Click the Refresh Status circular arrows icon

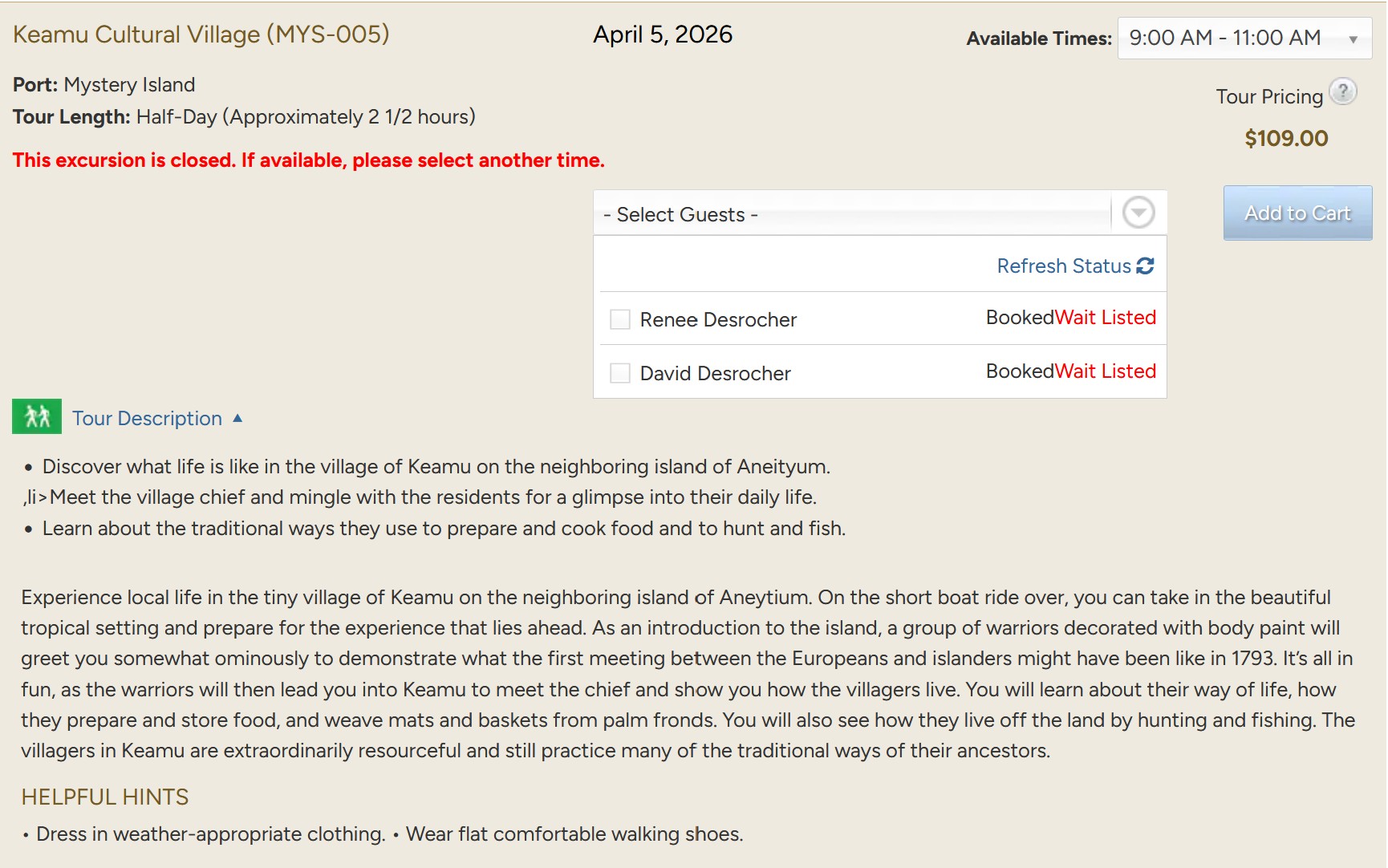1145,266
